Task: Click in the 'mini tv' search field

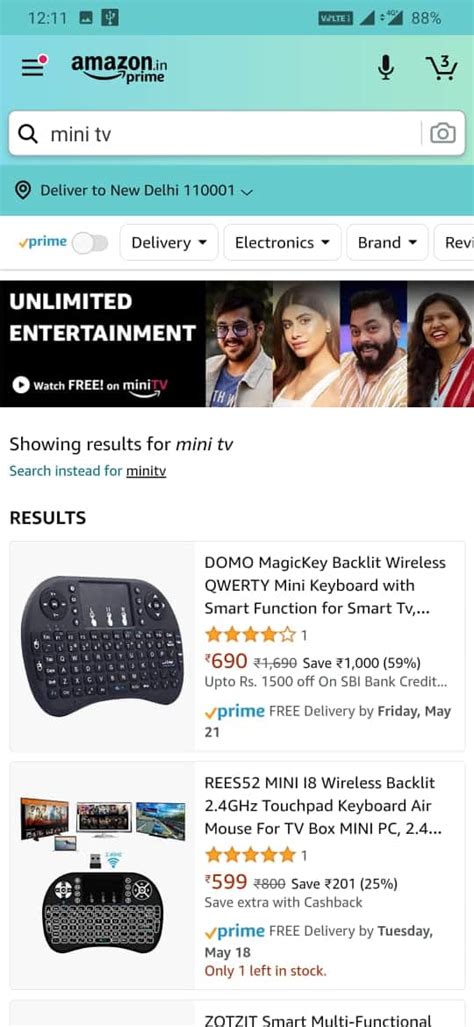Action: [223, 134]
